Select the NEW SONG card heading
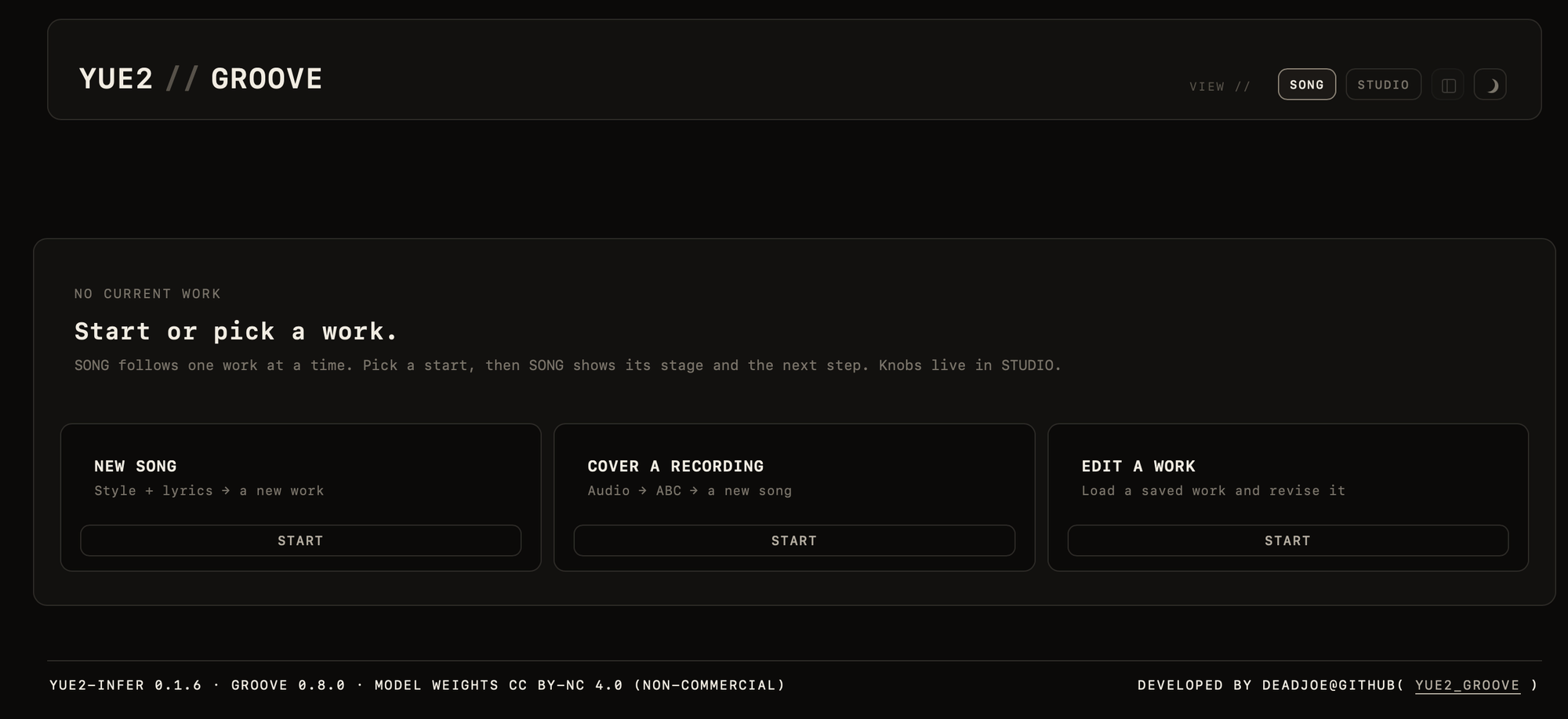This screenshot has width=1568, height=719. click(136, 466)
